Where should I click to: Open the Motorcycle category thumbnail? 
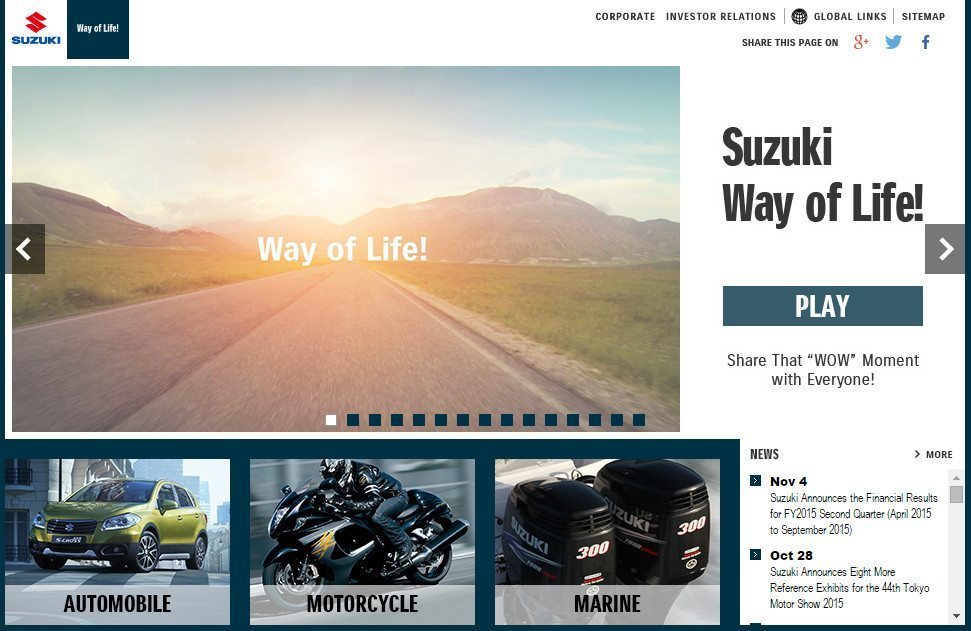pyautogui.click(x=362, y=542)
